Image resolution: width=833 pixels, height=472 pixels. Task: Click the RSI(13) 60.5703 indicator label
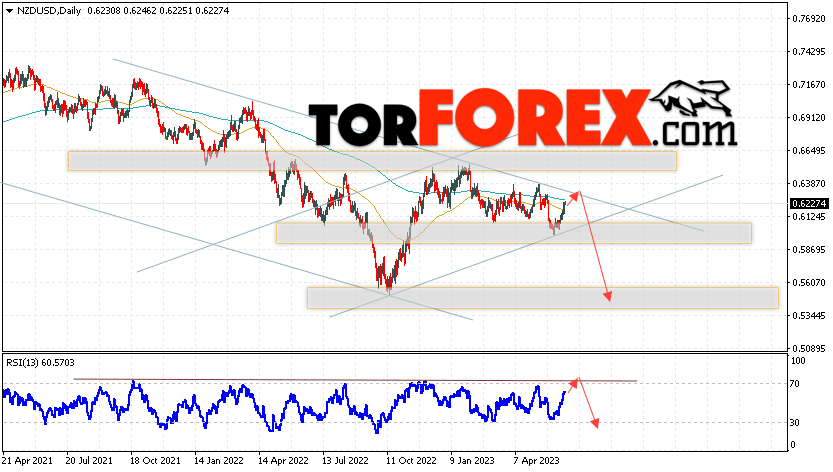tap(40, 363)
